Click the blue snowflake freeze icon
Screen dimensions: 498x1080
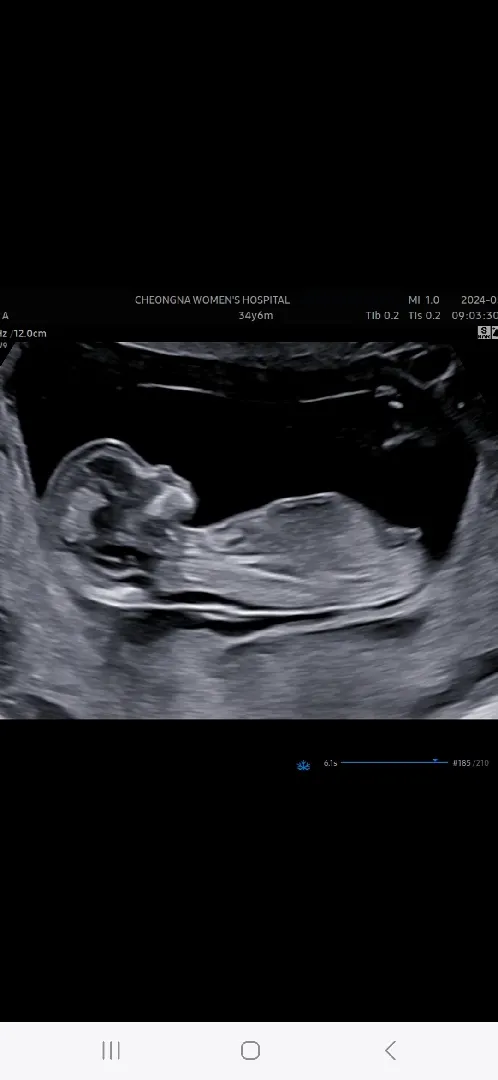tap(303, 765)
